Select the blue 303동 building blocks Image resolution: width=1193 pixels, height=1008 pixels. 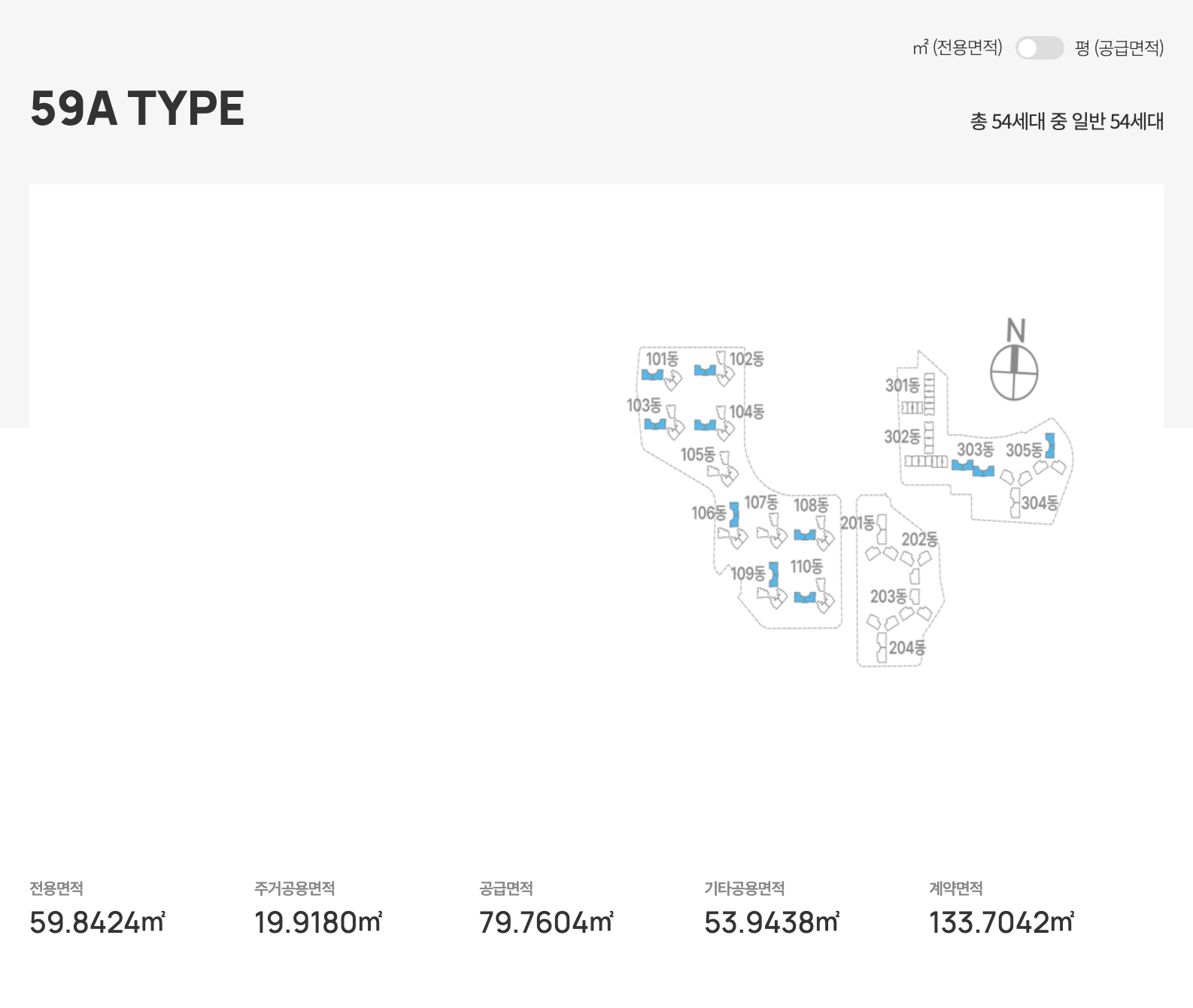tap(973, 468)
